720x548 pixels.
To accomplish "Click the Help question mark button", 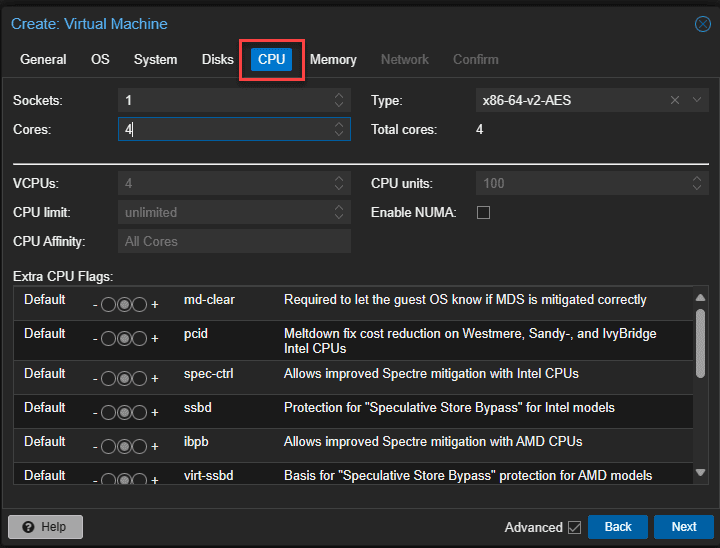I will pyautogui.click(x=45, y=527).
